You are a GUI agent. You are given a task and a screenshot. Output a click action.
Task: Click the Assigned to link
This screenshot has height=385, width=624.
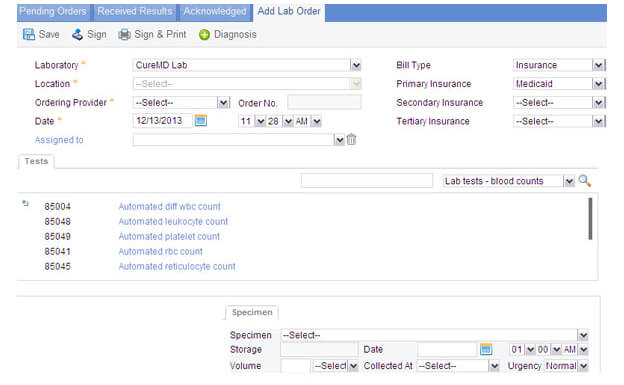[59, 140]
